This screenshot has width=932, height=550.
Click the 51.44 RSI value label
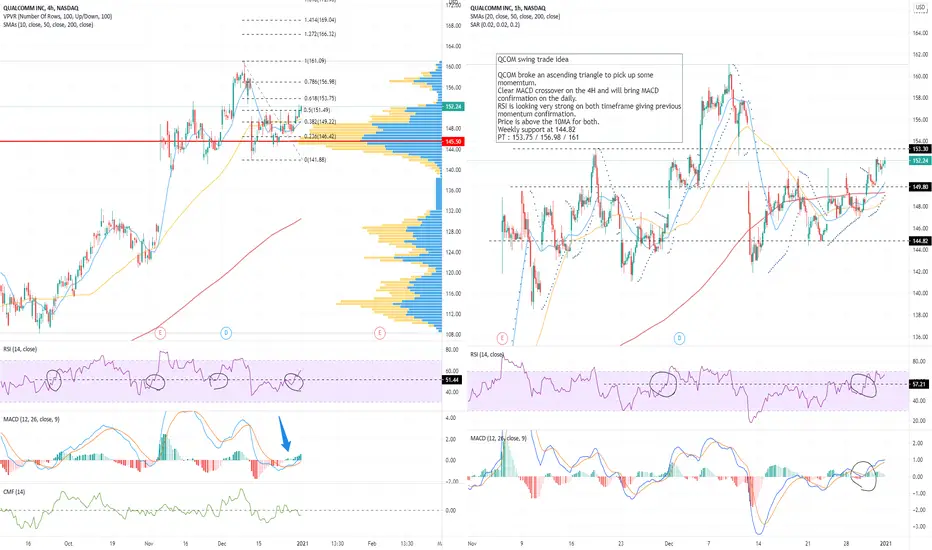tap(452, 379)
